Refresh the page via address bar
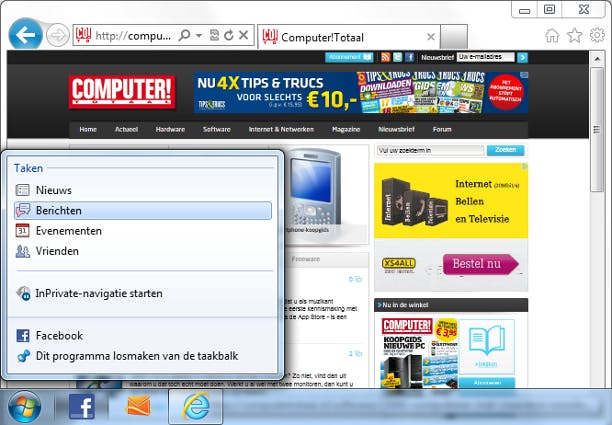This screenshot has width=612, height=425. (229, 35)
